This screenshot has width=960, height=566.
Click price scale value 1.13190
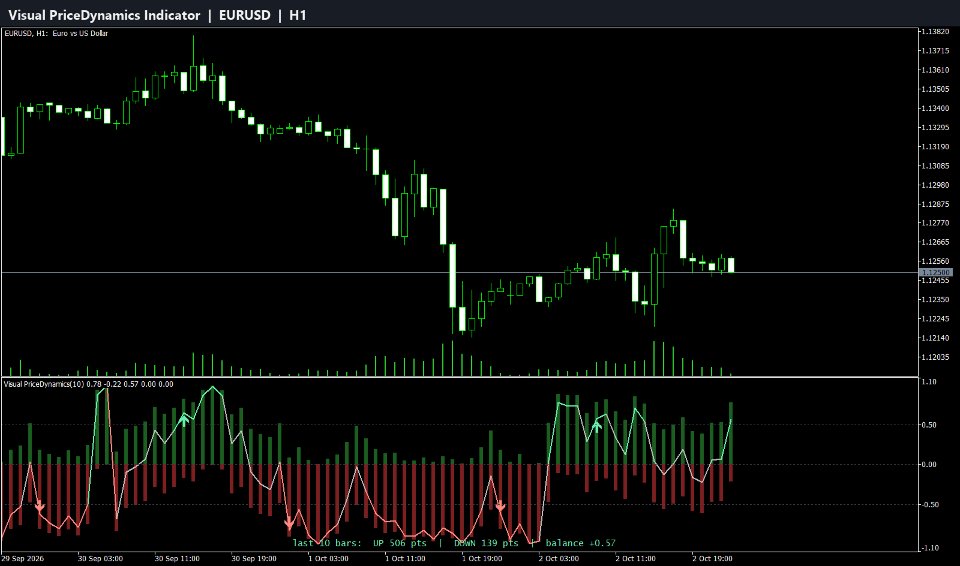(936, 146)
